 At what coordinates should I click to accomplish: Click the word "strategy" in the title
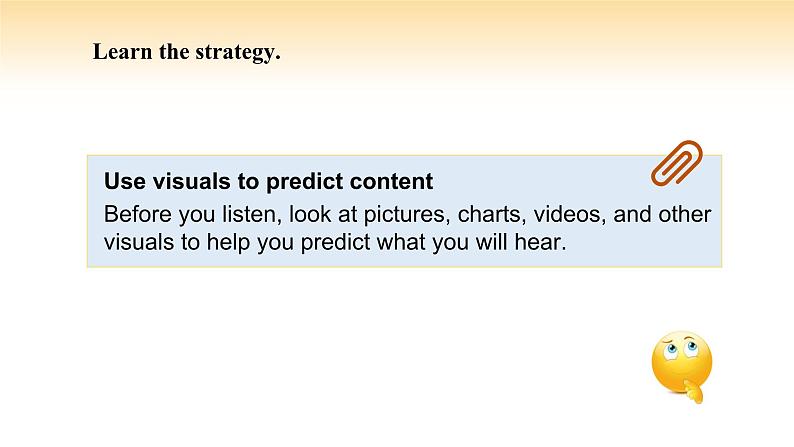click(x=235, y=53)
